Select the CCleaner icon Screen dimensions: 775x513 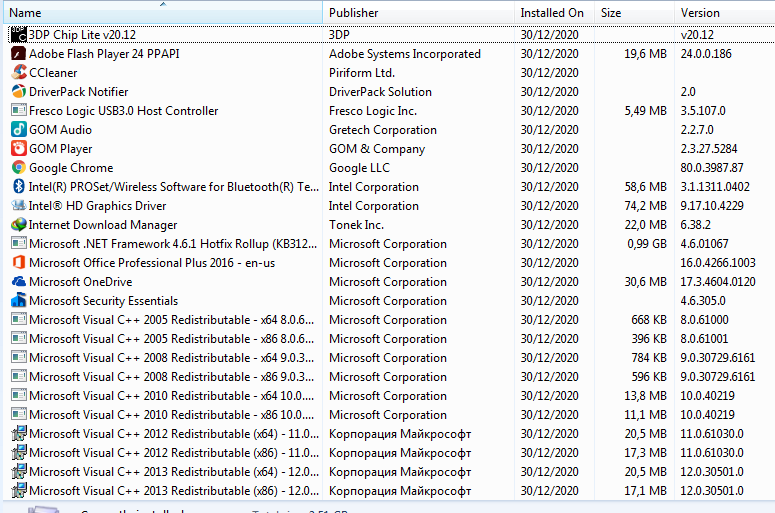pos(19,73)
